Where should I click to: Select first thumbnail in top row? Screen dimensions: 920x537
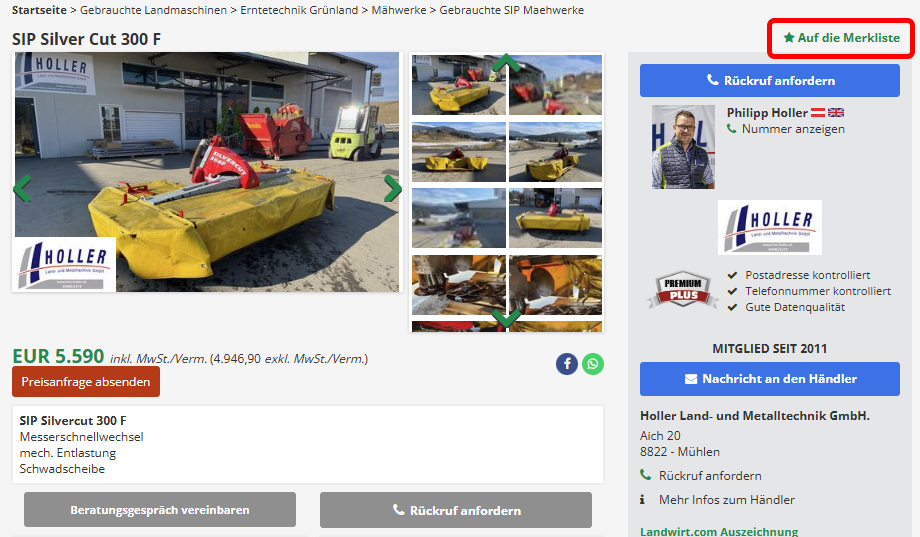pos(459,85)
